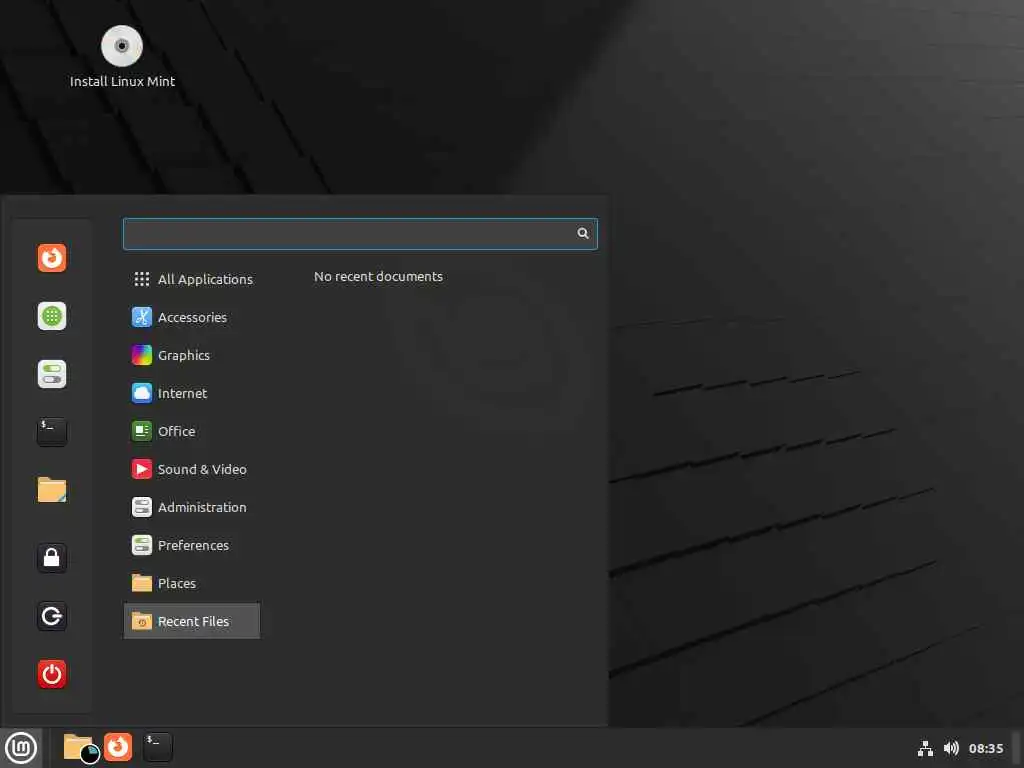1024x768 pixels.
Task: Open Files from the bottom panel
Action: 79,747
